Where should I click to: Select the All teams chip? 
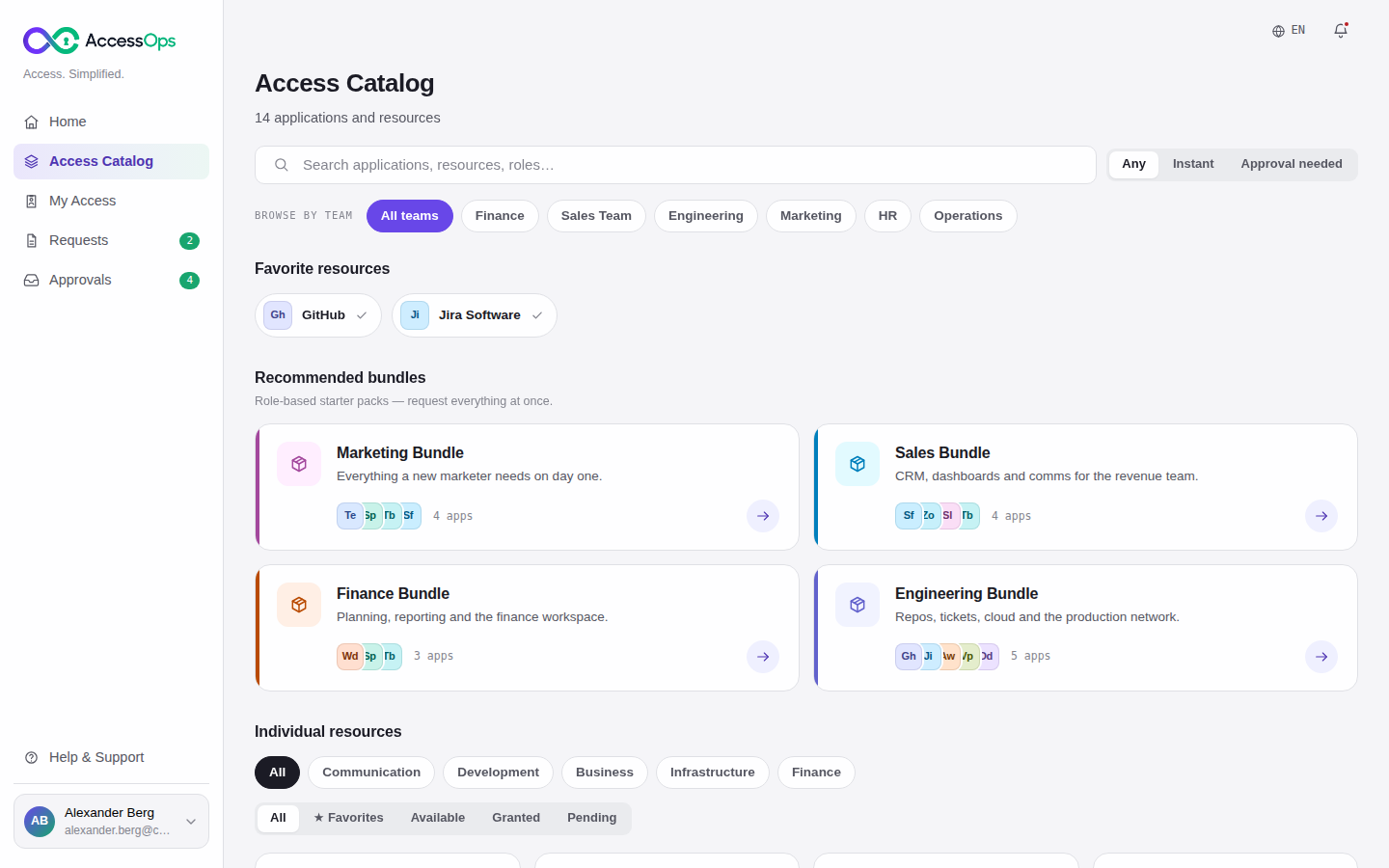[410, 216]
